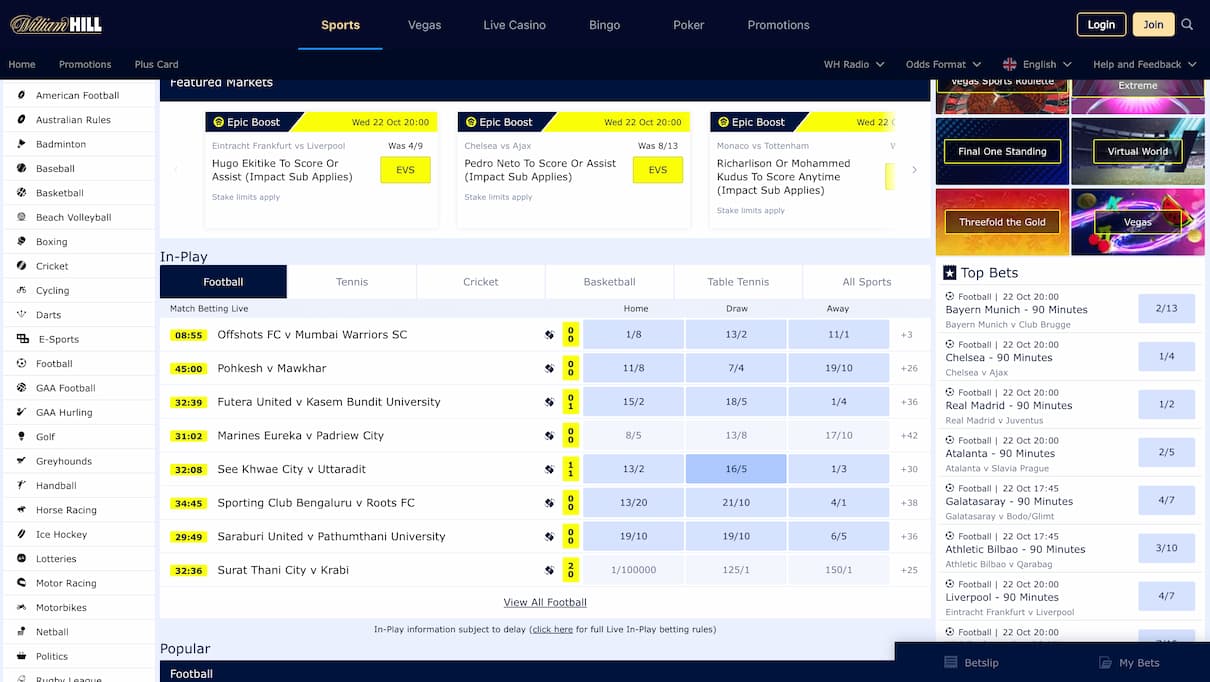Open the View All Football link

point(545,602)
